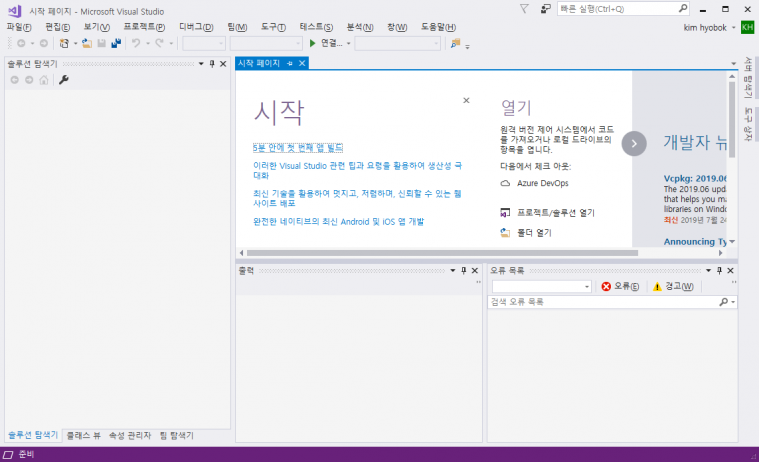Open the Edit menu

pos(58,27)
